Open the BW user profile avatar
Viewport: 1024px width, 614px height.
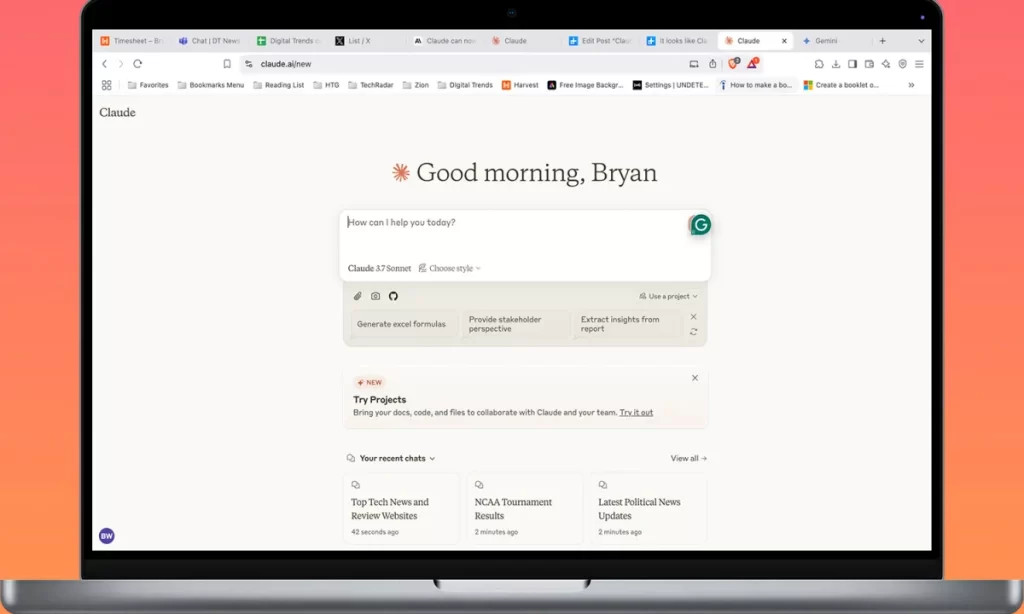point(107,536)
